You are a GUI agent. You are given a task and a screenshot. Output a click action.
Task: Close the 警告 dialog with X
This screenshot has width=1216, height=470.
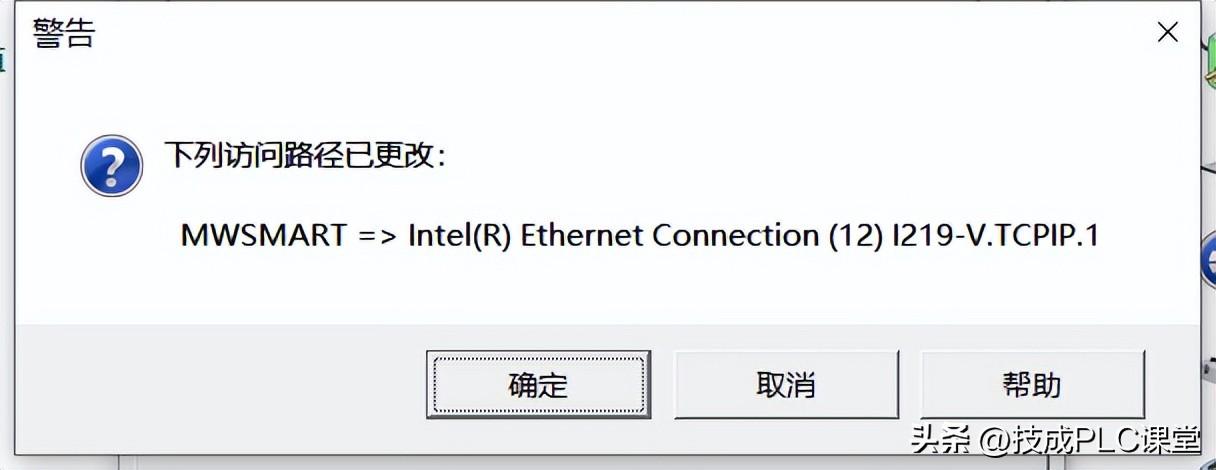pyautogui.click(x=1167, y=33)
